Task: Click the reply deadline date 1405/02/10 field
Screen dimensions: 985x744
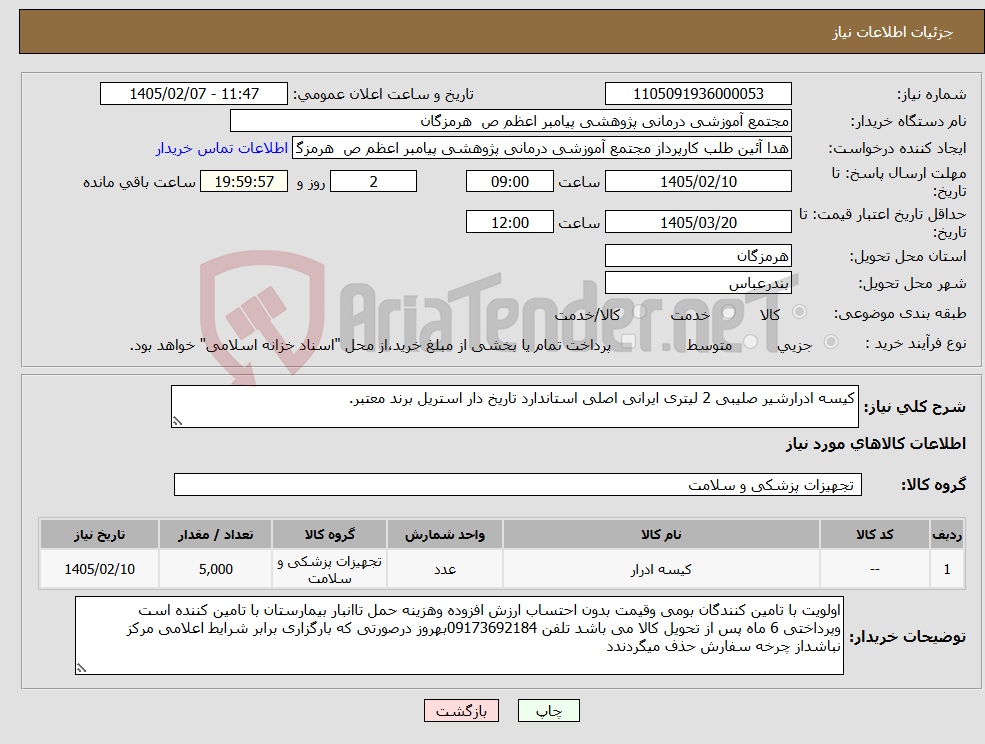Action: click(698, 182)
